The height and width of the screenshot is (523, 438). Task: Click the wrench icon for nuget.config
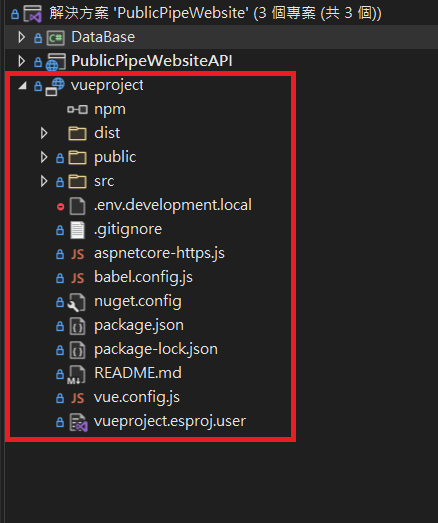tap(77, 302)
